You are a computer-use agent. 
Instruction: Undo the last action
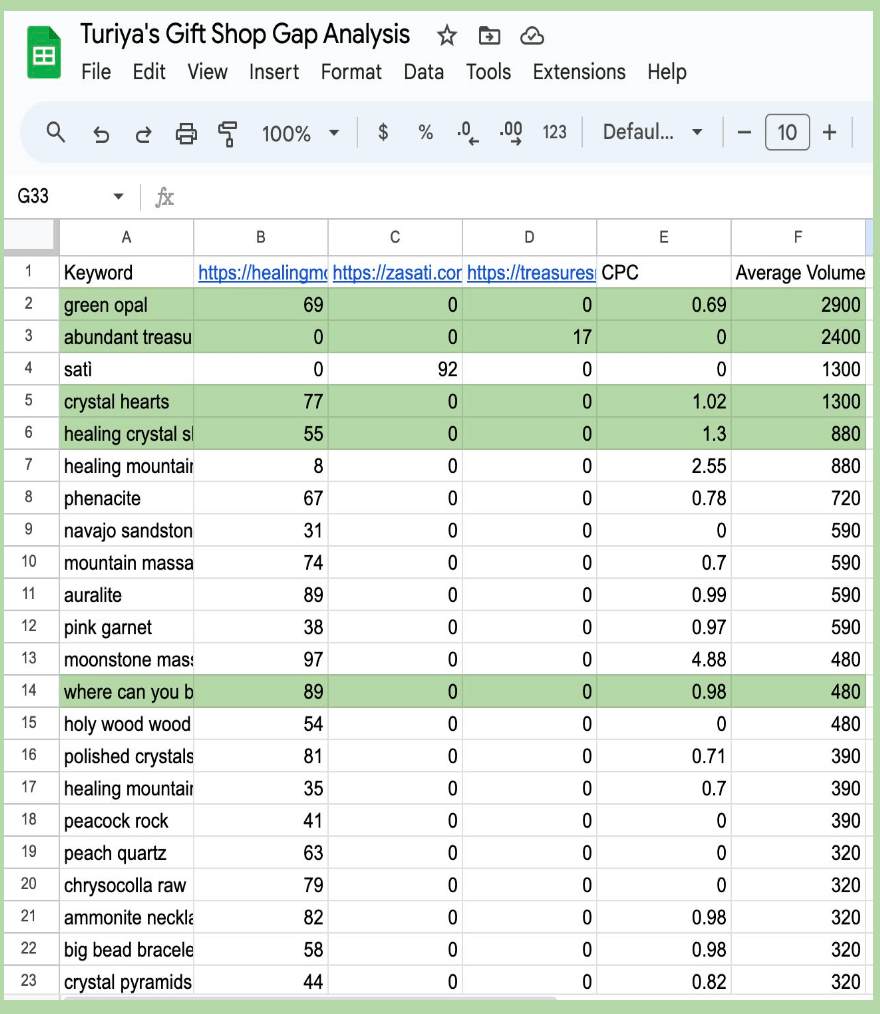[x=100, y=131]
